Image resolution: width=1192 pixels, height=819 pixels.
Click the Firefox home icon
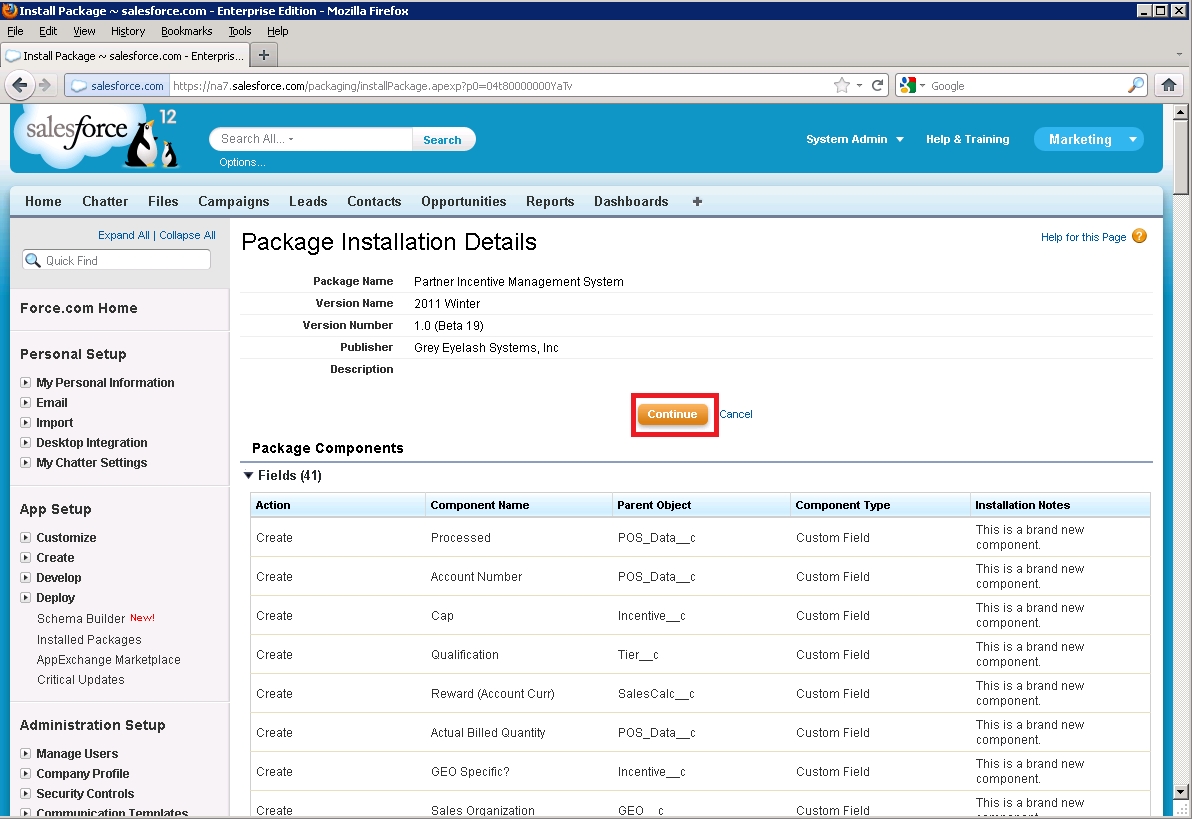(x=1168, y=86)
